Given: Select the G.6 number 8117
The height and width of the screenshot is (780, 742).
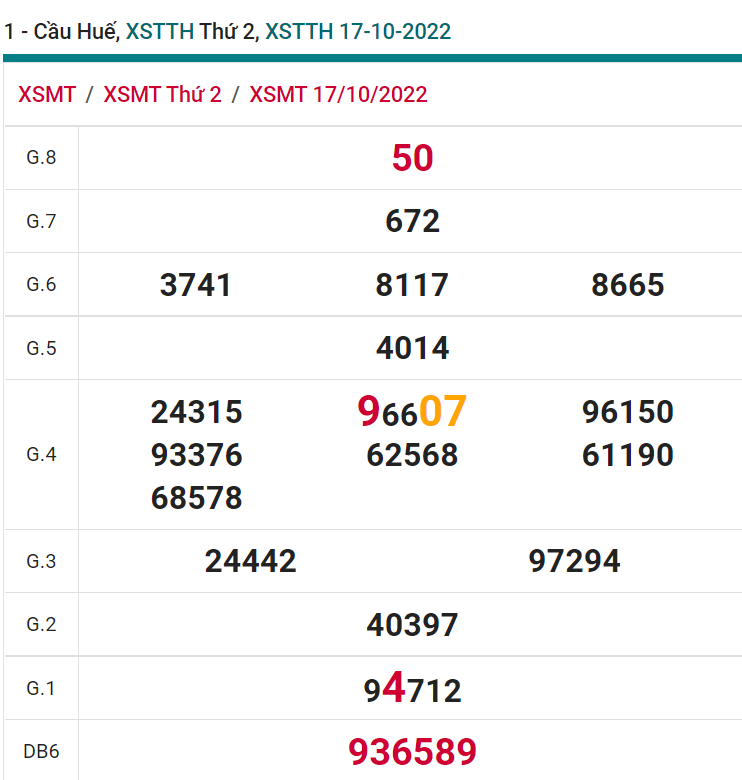Looking at the screenshot, I should (412, 285).
